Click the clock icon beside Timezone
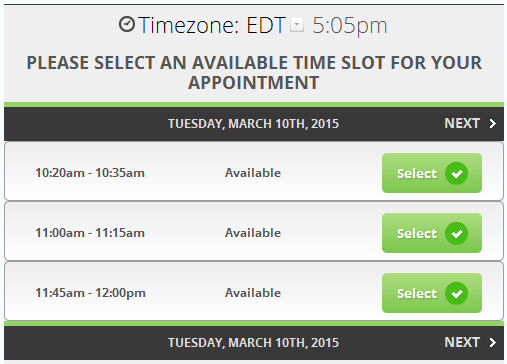Screen dimensions: 507x364 tap(127, 24)
